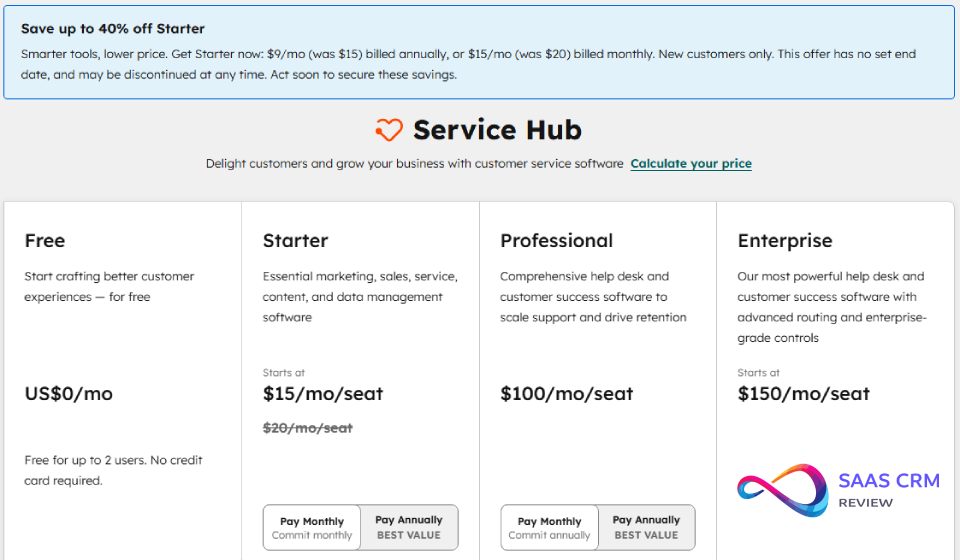This screenshot has width=960, height=560.
Task: Click the SaaS CRM Review infinity logo
Action: [x=783, y=489]
